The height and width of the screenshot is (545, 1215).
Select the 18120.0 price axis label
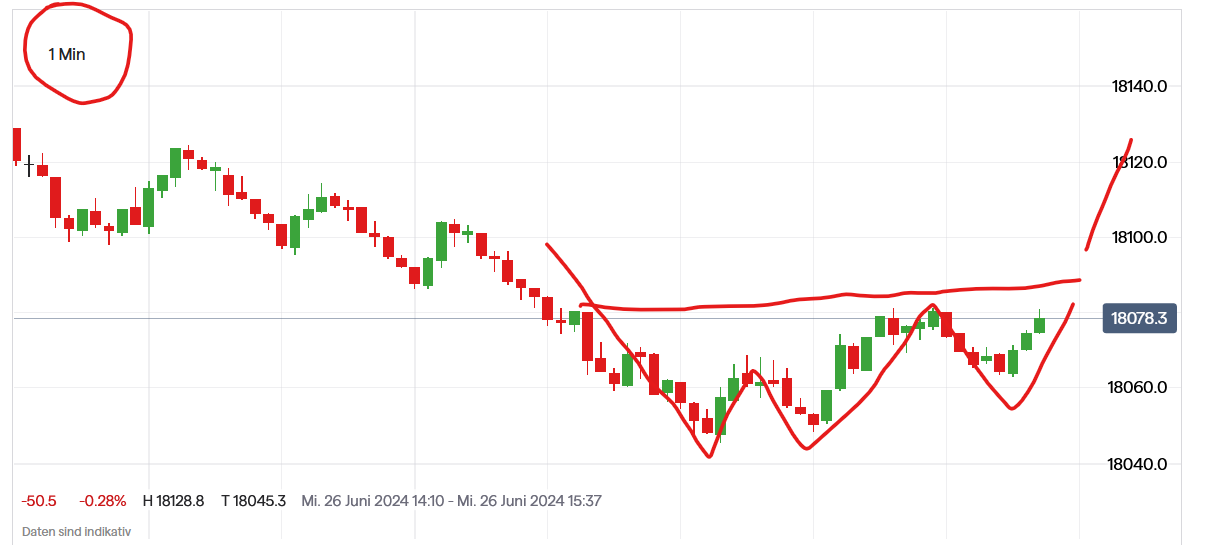[1140, 162]
